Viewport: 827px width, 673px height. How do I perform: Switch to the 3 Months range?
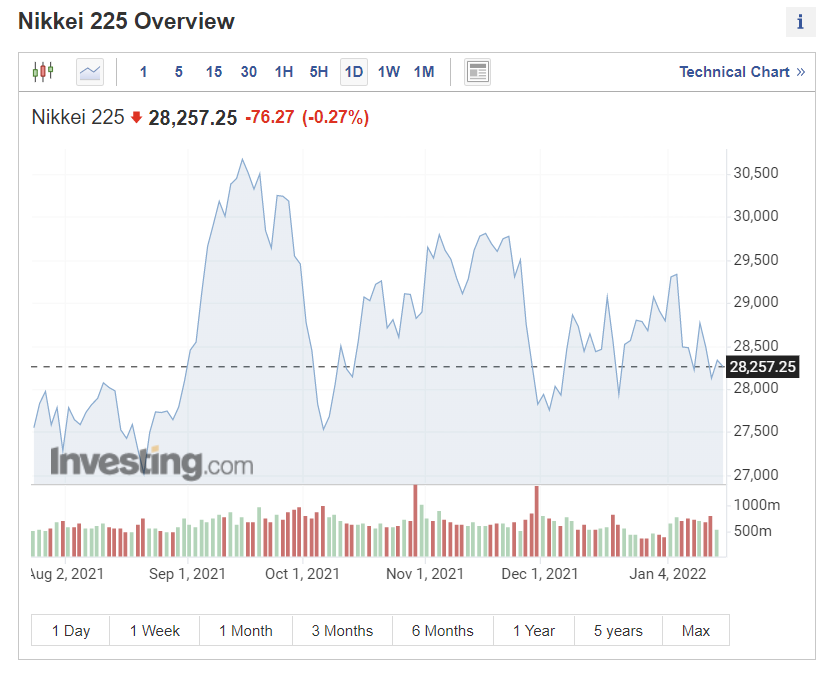point(342,631)
